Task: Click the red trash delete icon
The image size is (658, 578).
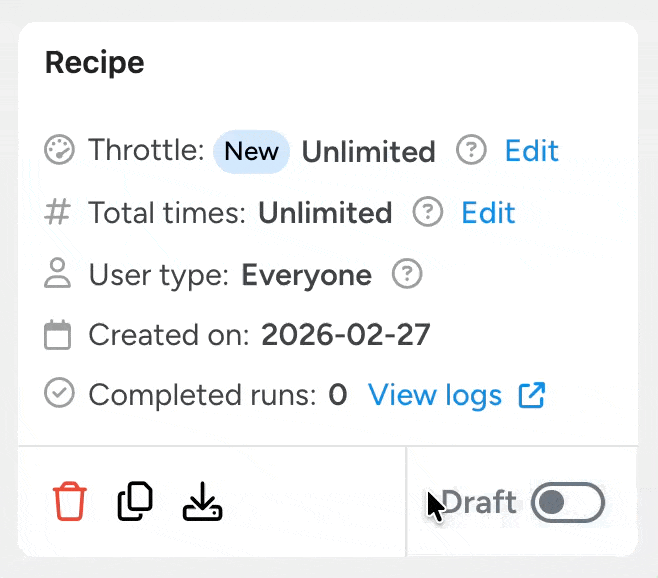Action: tap(70, 502)
